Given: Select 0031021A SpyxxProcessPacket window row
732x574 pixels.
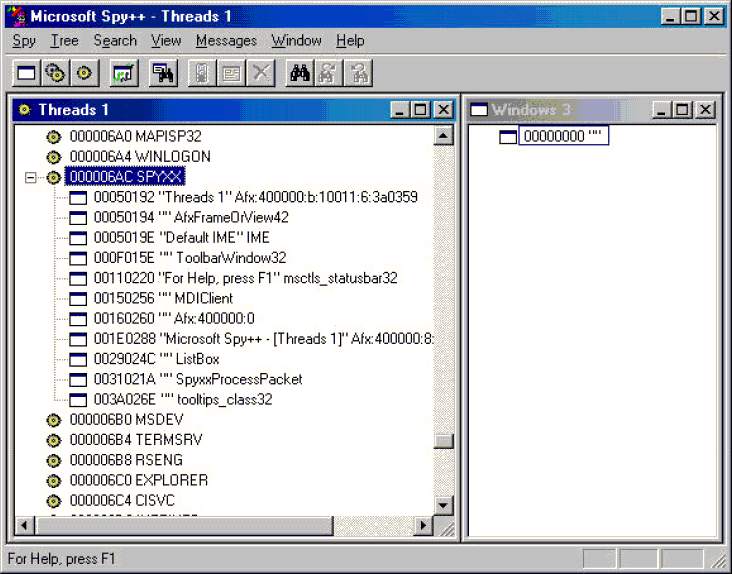Looking at the screenshot, I should (198, 379).
